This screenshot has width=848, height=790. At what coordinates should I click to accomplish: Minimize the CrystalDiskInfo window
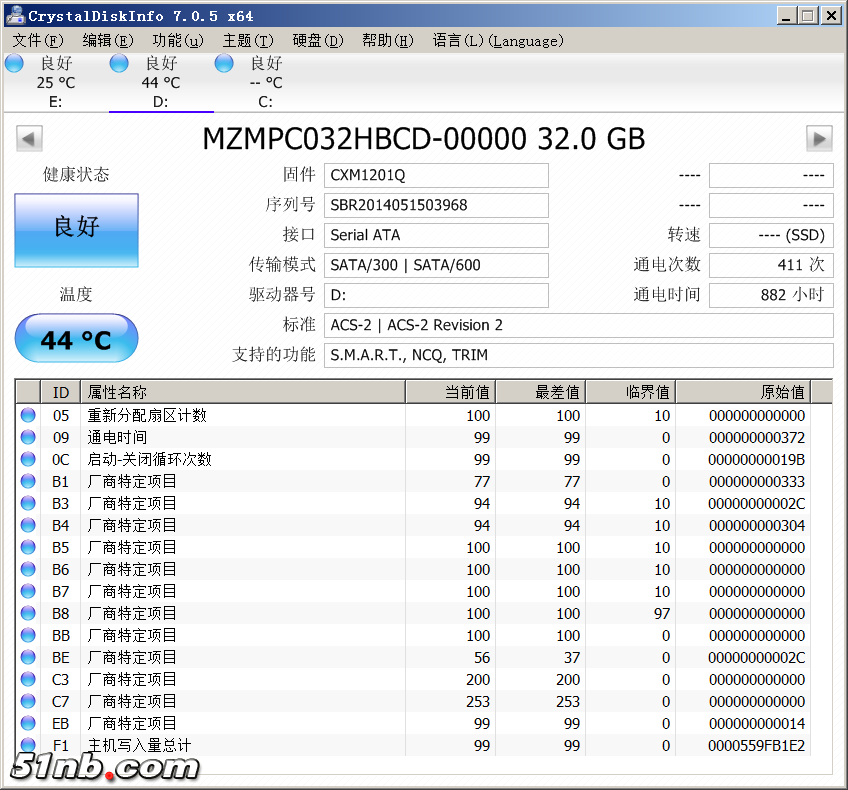point(786,16)
